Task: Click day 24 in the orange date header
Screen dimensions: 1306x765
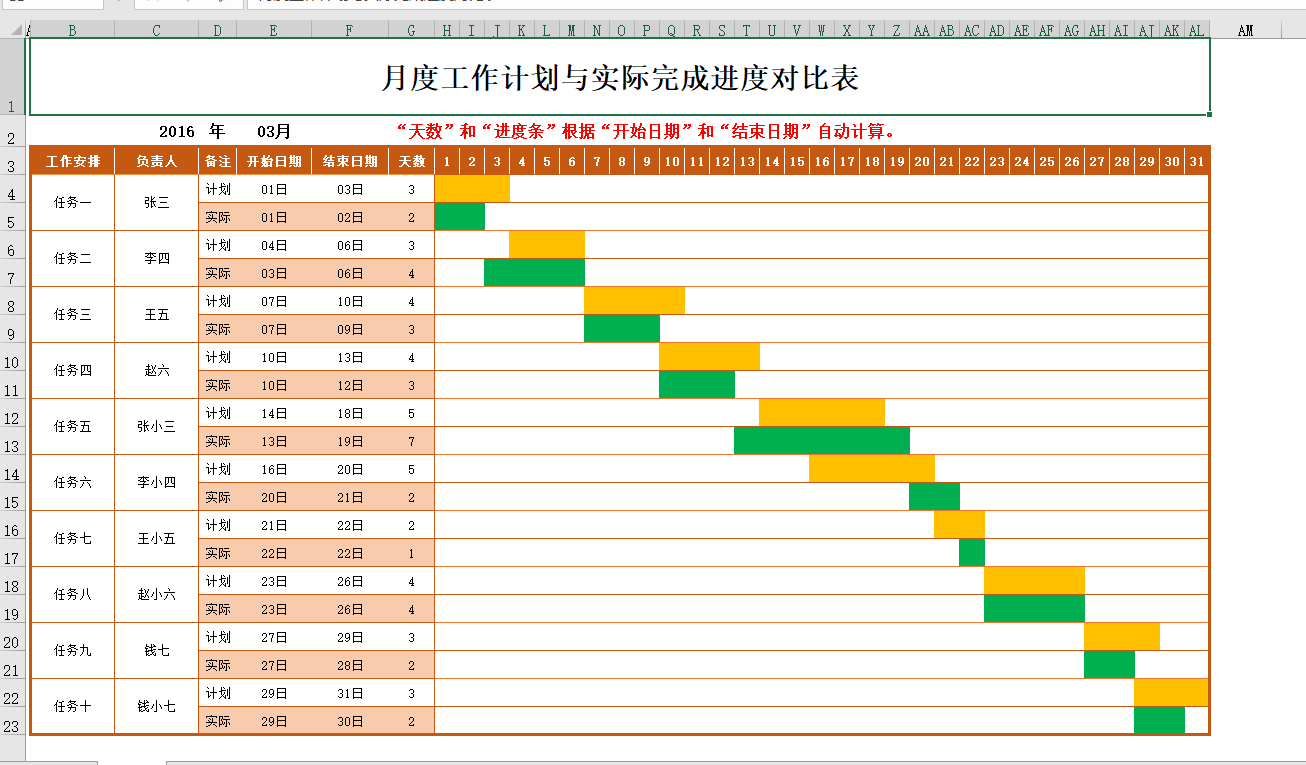Action: (1022, 160)
